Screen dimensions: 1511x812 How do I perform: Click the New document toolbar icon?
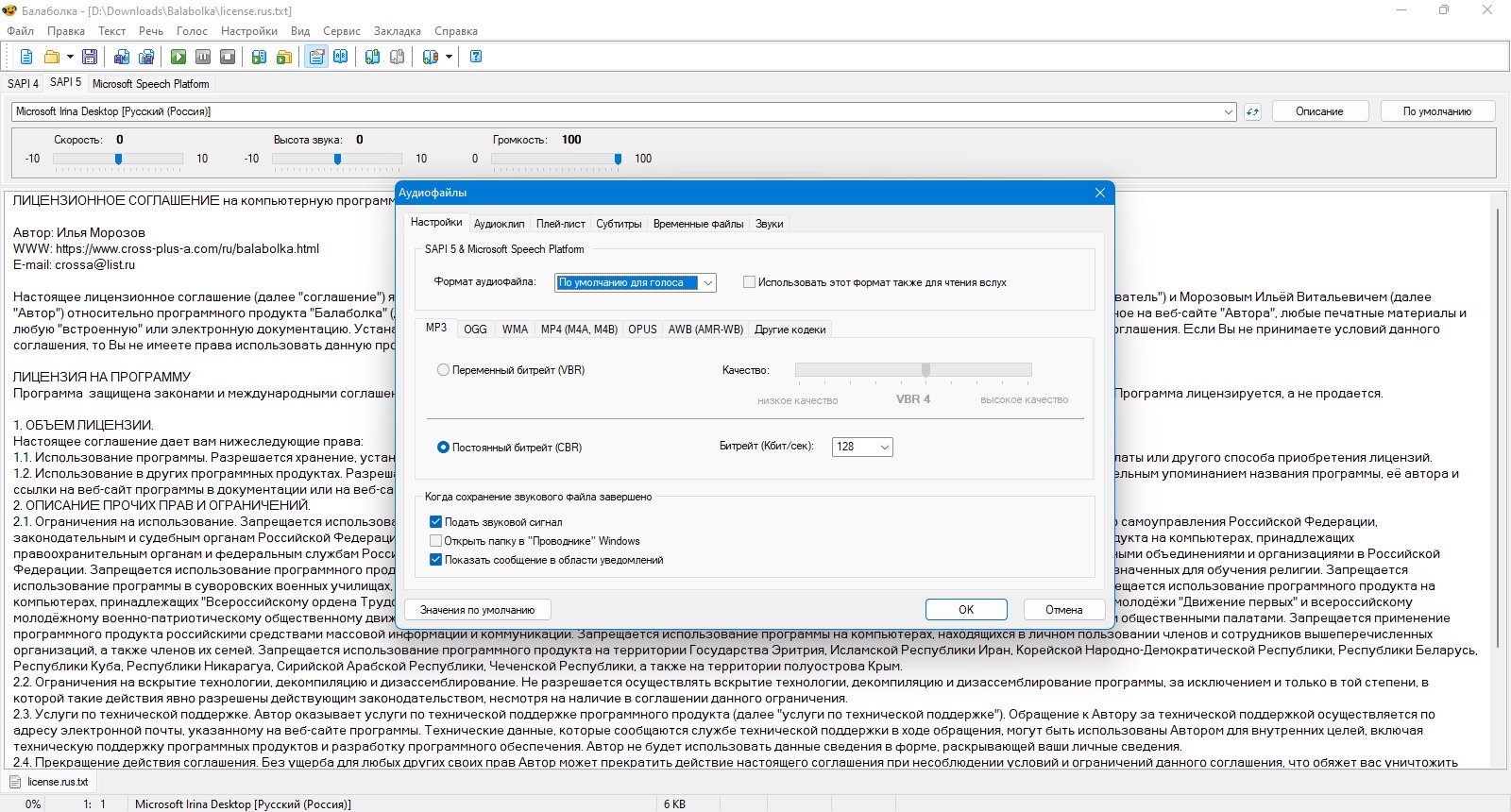click(26, 57)
